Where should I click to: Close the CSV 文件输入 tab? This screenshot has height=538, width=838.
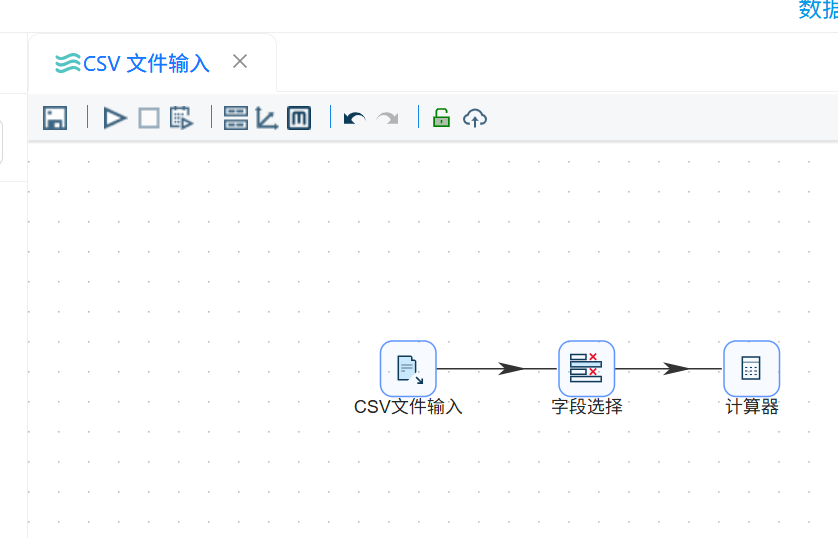coord(240,61)
